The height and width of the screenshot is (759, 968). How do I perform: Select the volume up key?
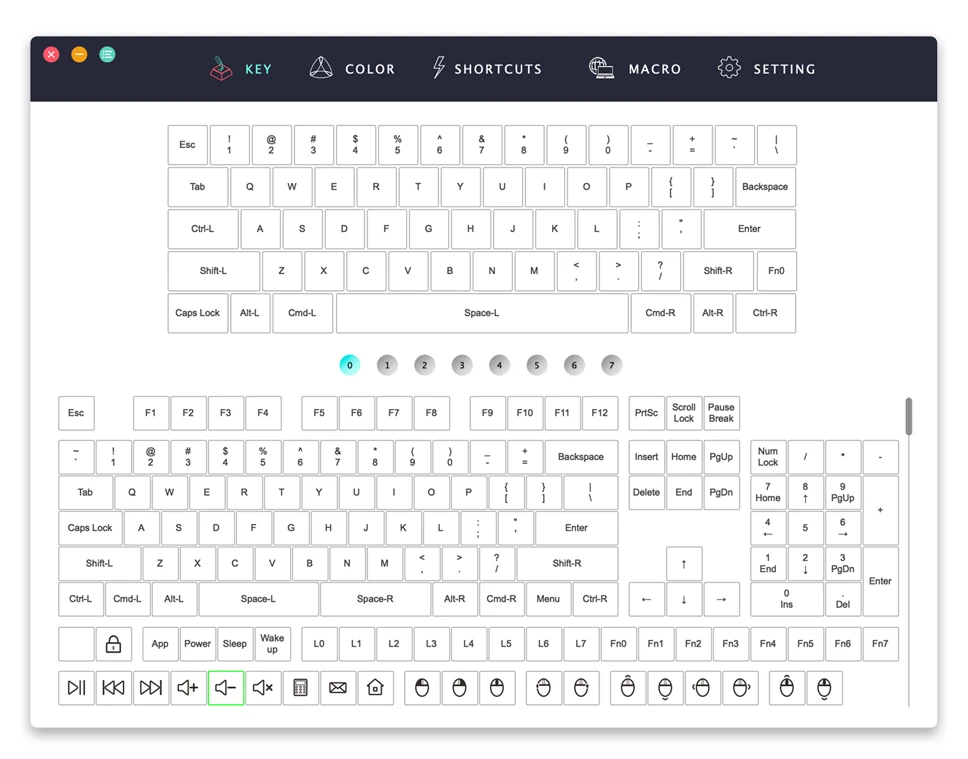[x=188, y=687]
